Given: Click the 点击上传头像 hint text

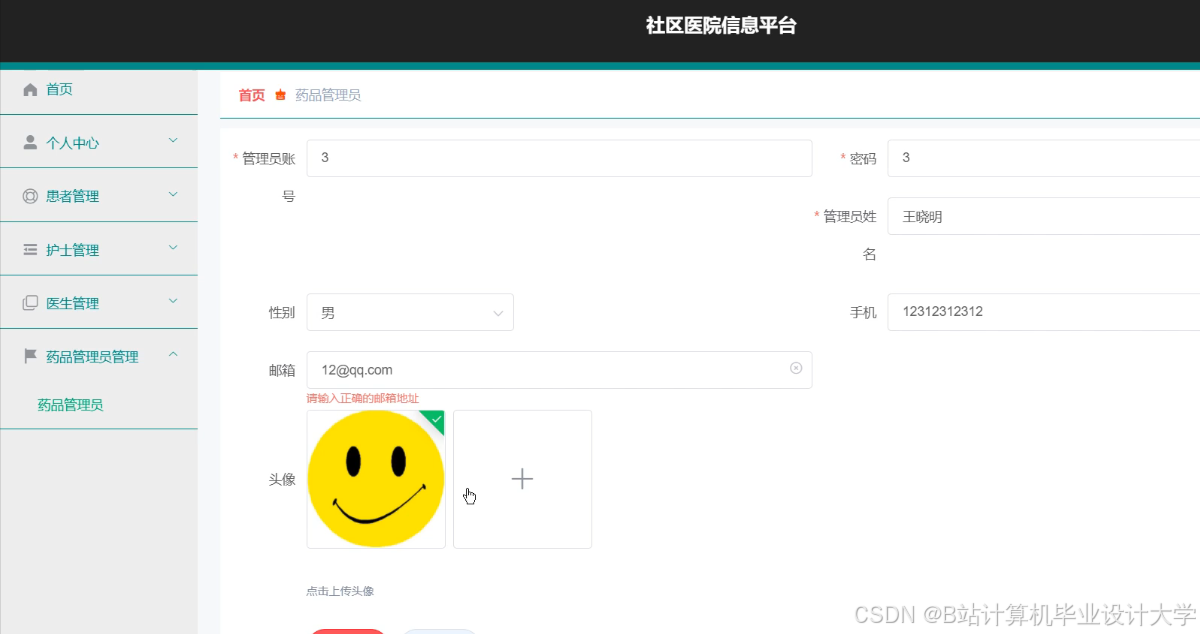Looking at the screenshot, I should point(340,592).
